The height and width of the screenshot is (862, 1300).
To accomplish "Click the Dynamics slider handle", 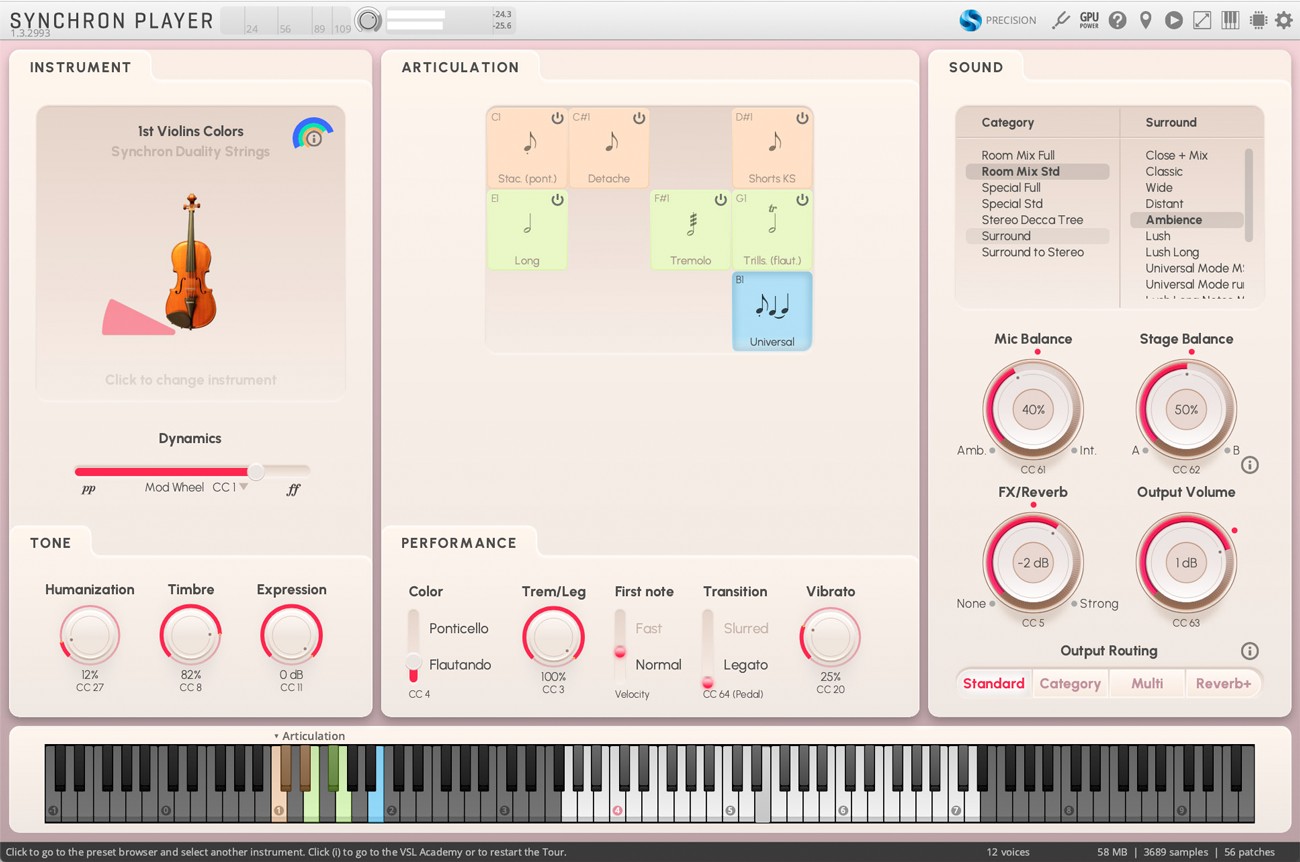I will [x=256, y=471].
